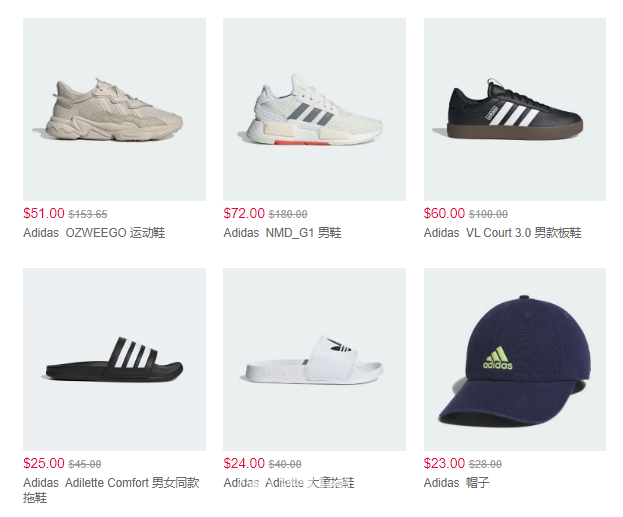Open the white Adilette slide image
This screenshot has width=623, height=517.
[314, 359]
